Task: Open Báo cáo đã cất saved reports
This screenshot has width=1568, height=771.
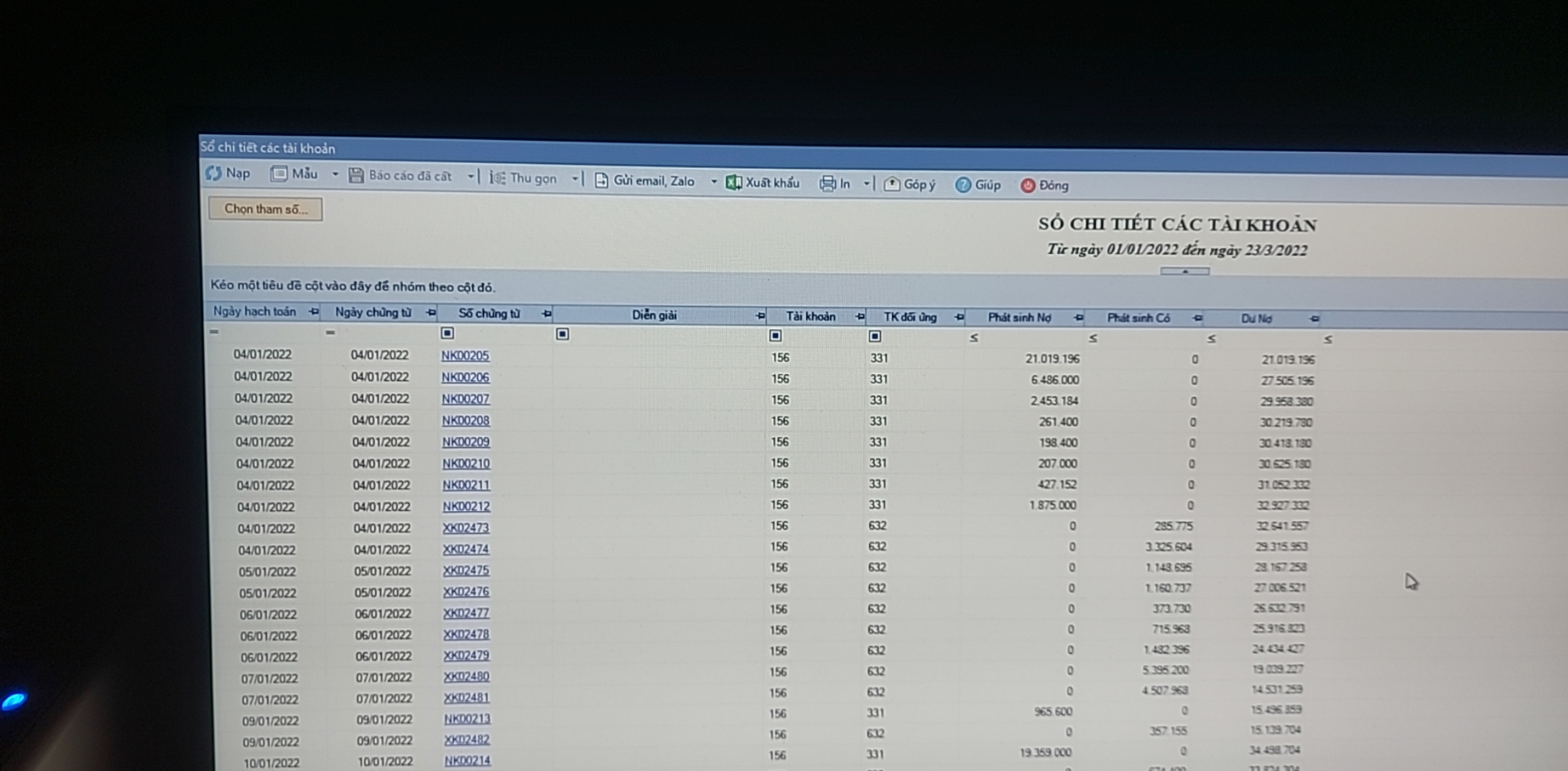Action: (400, 176)
